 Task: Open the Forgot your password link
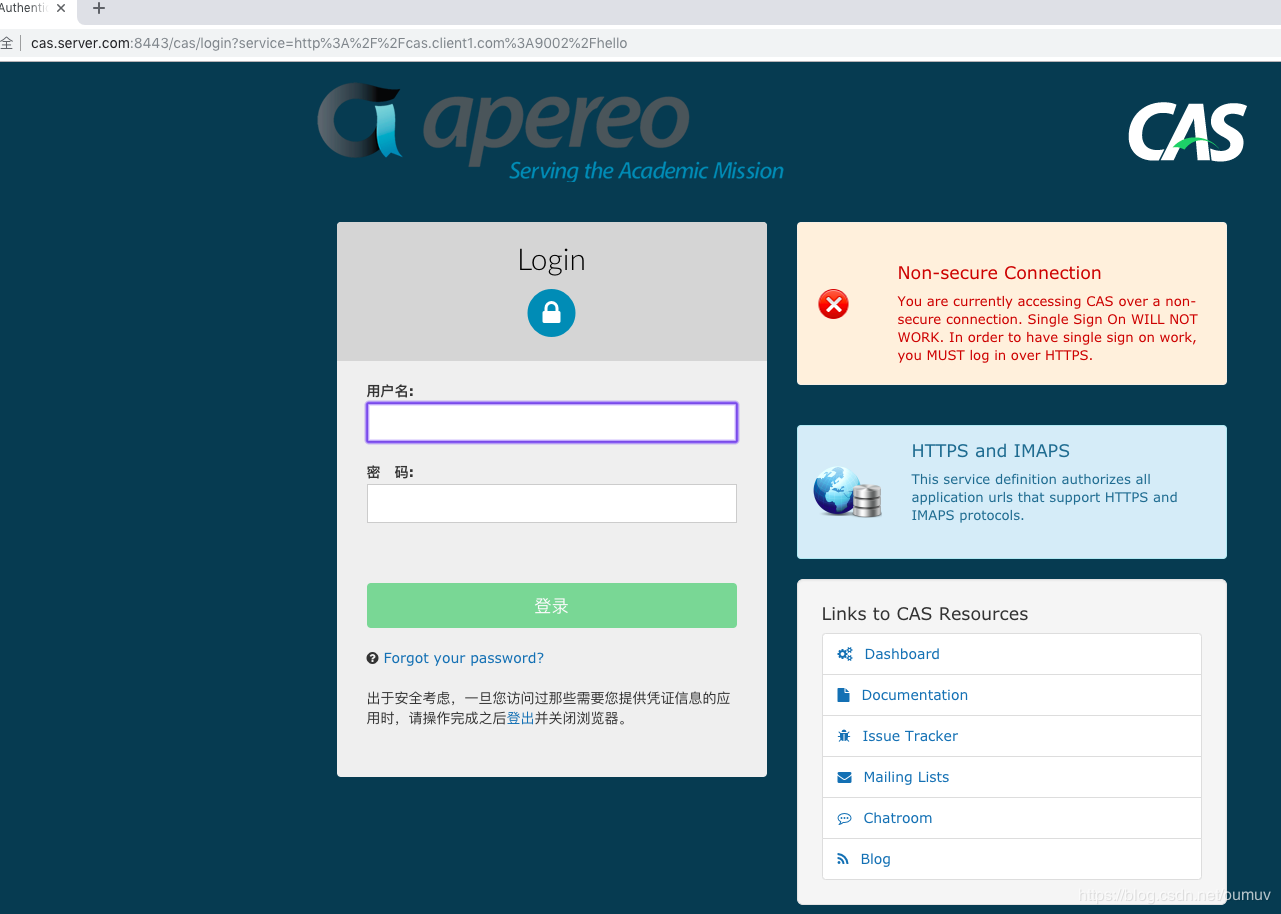coord(464,658)
